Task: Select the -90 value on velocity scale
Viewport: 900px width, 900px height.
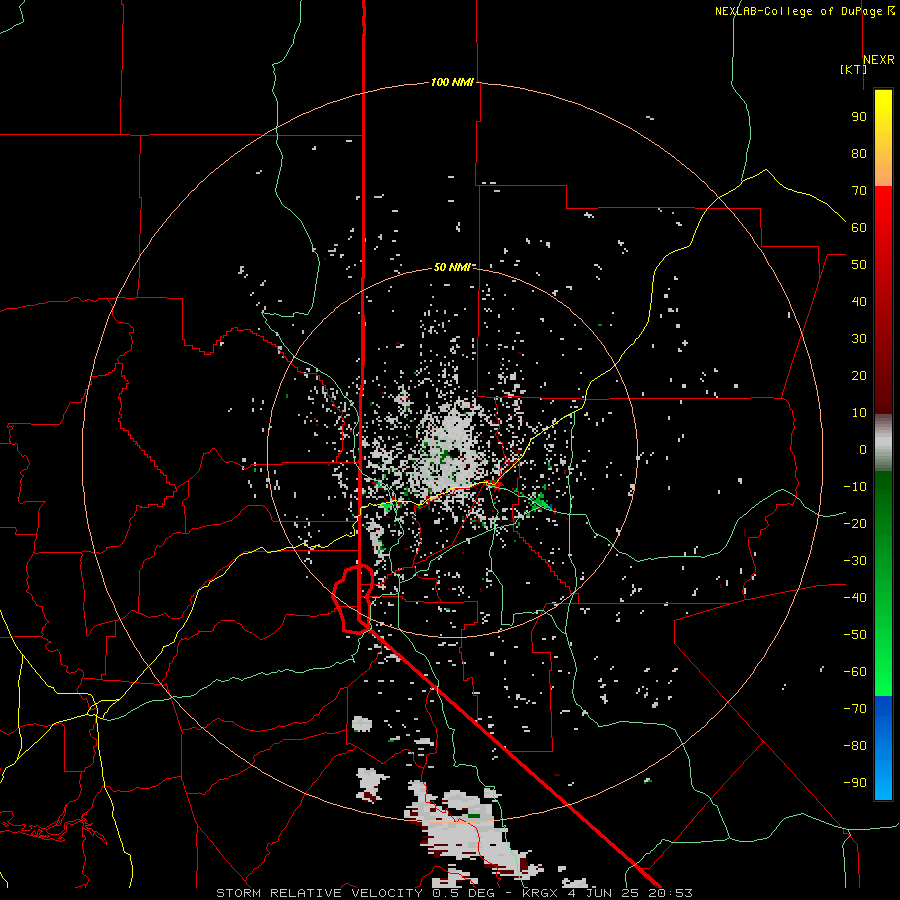Action: 855,783
